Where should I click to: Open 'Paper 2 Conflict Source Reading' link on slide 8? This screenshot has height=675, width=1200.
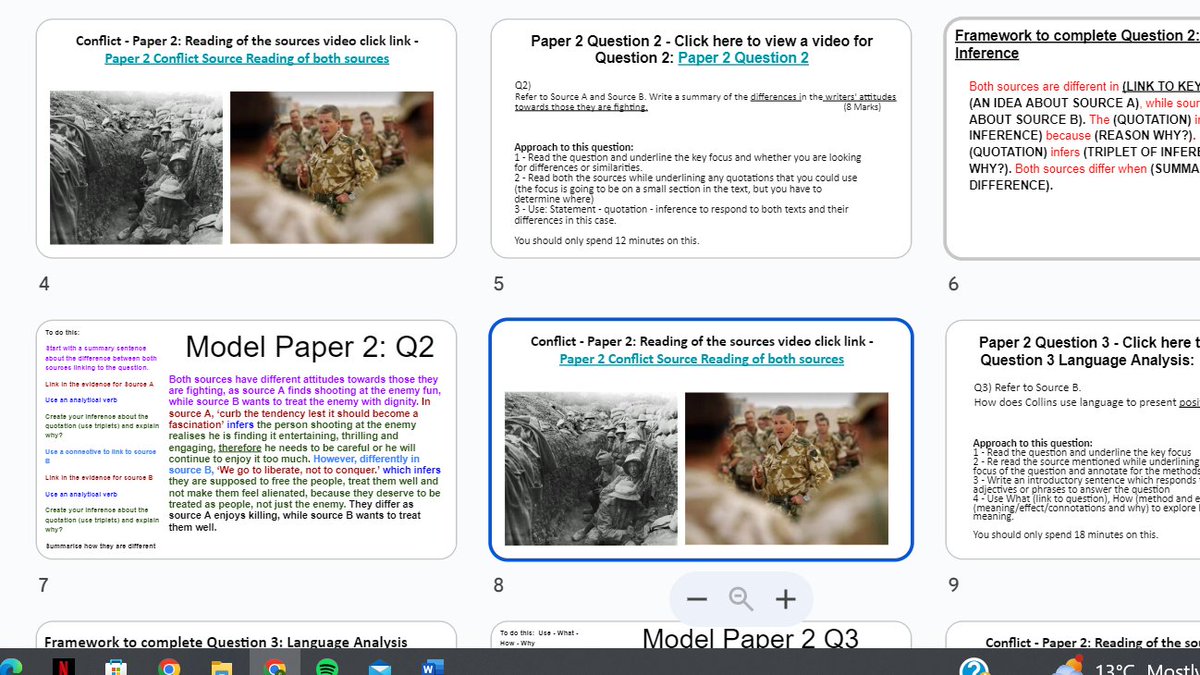(x=701, y=359)
